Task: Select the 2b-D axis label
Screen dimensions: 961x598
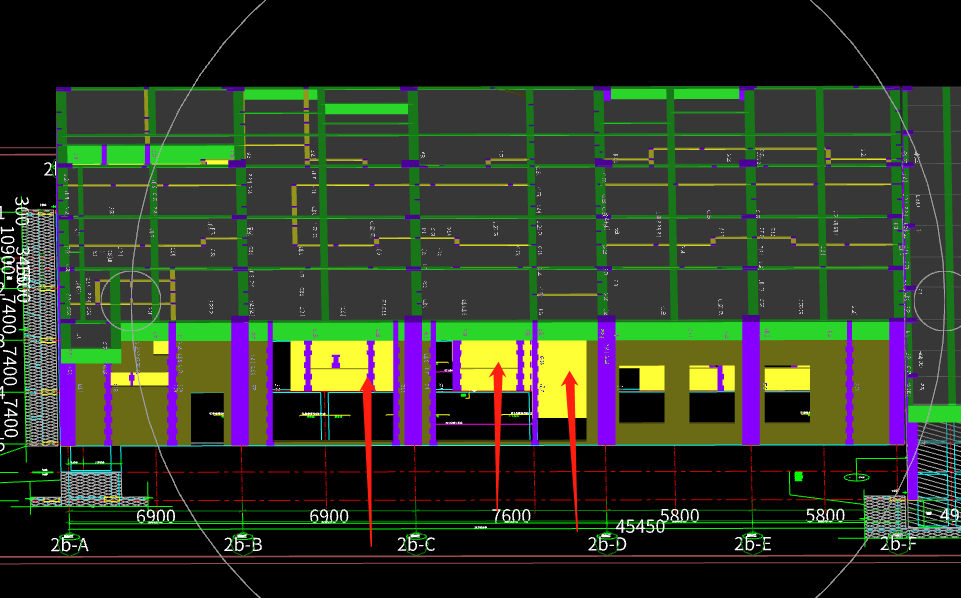Action: tap(607, 544)
